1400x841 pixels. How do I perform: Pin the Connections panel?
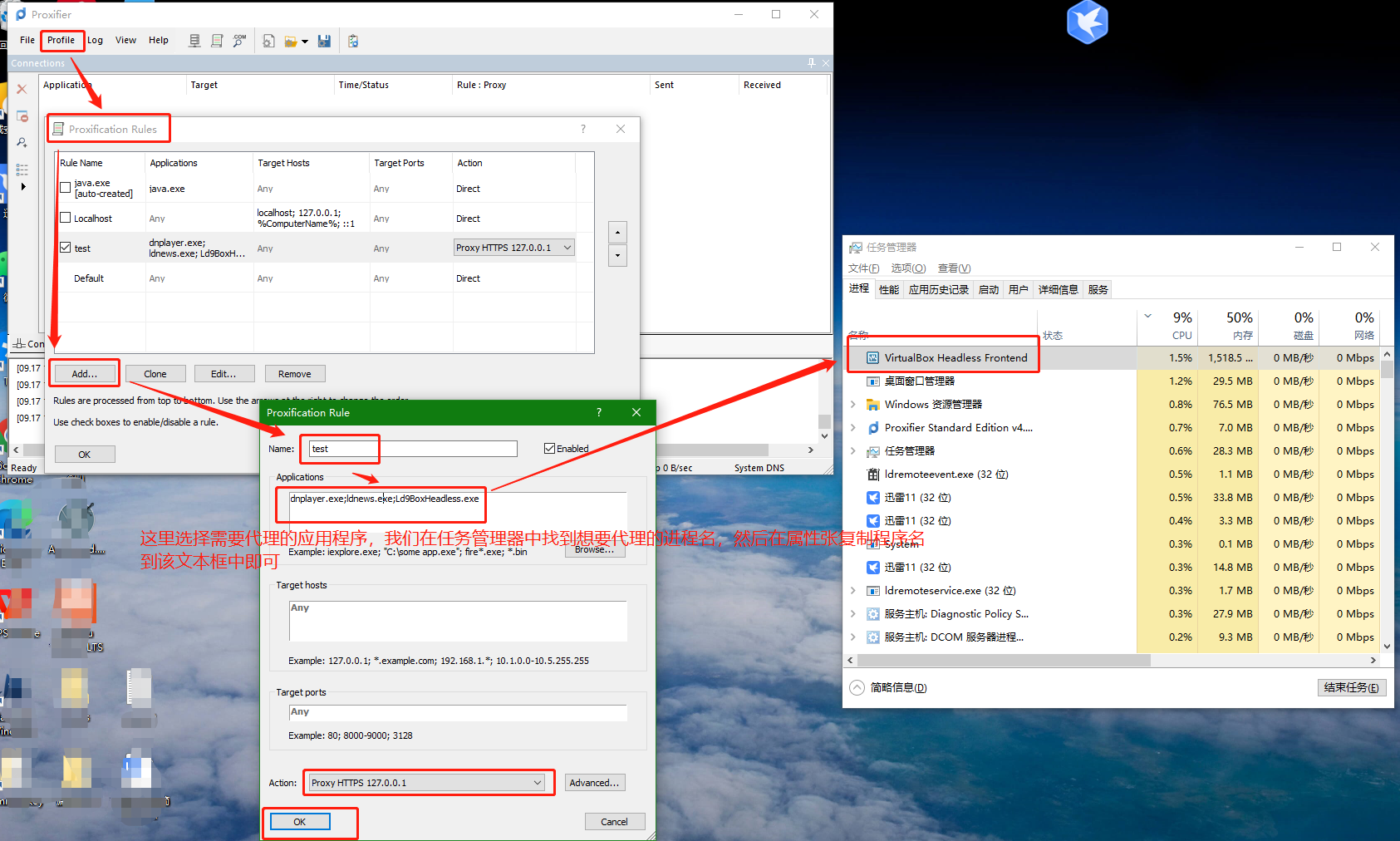812,63
